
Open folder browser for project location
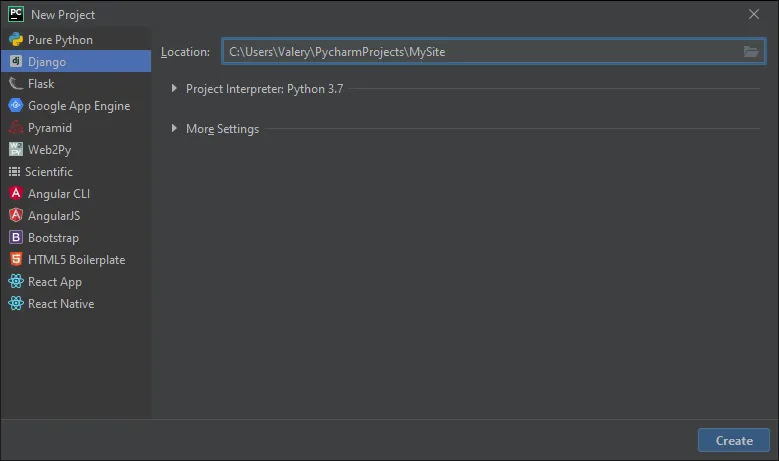(751, 52)
